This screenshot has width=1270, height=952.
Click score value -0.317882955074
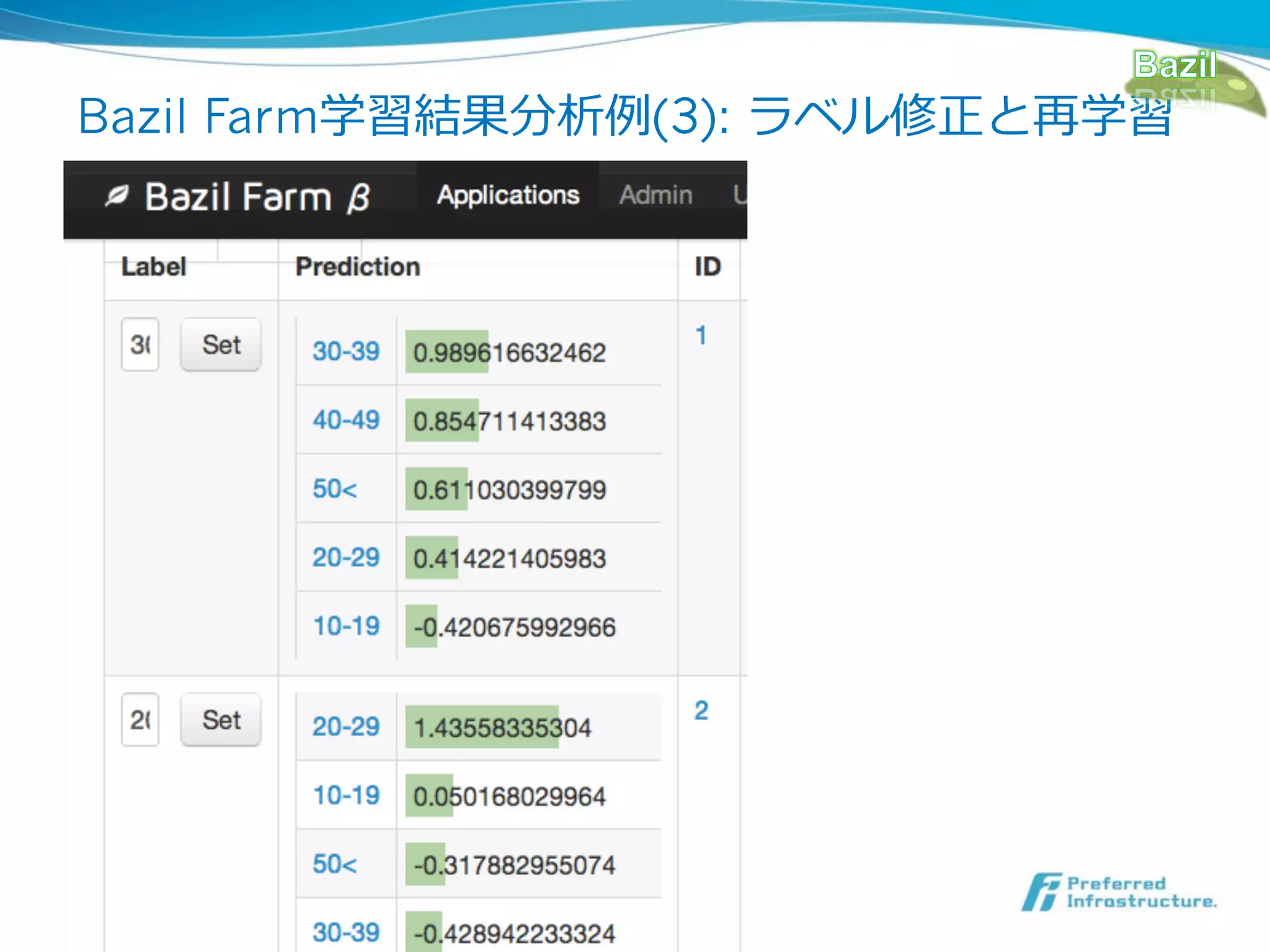click(x=515, y=865)
